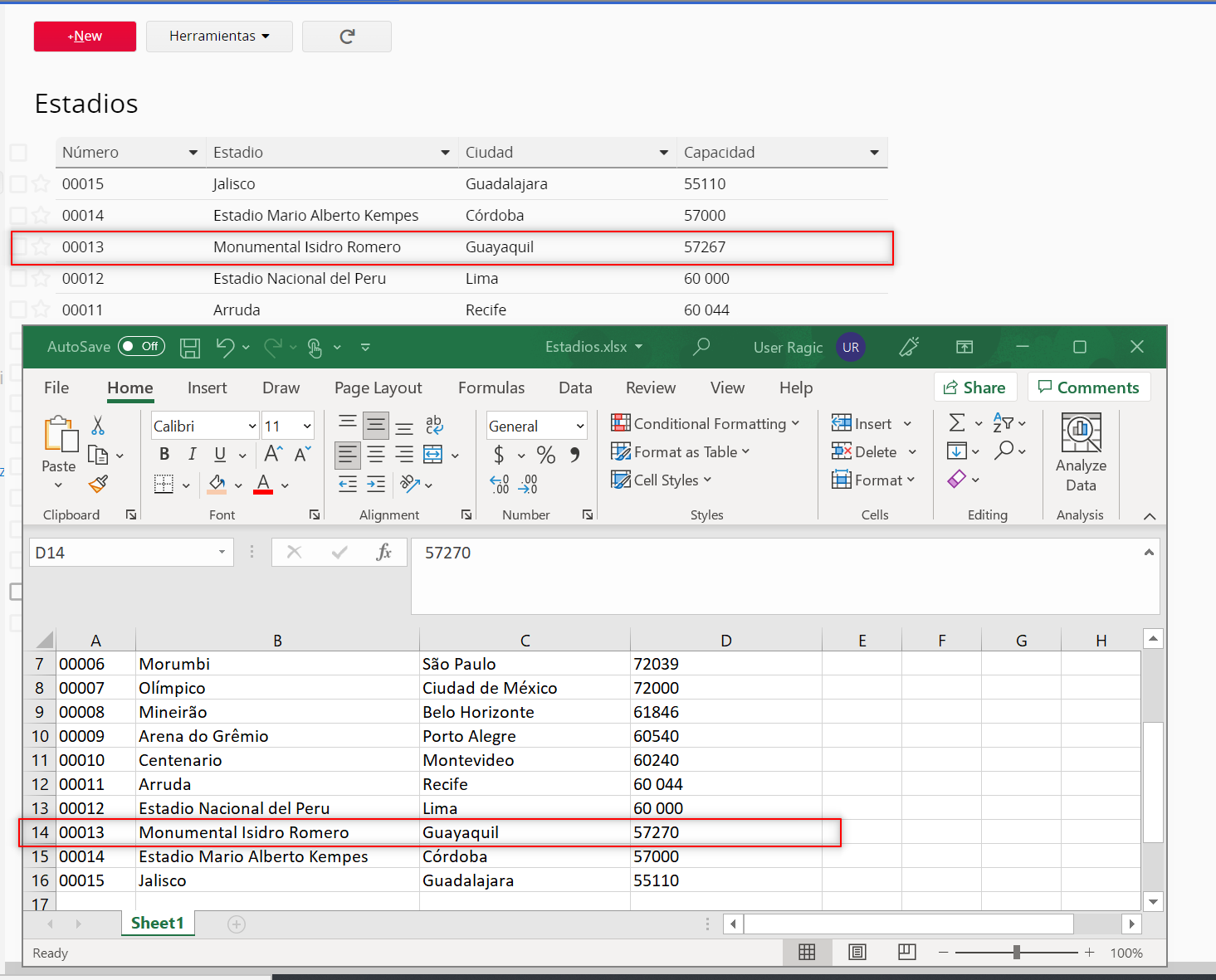This screenshot has height=980, width=1216.
Task: Select the header checkbox above rows
Action: [18, 153]
